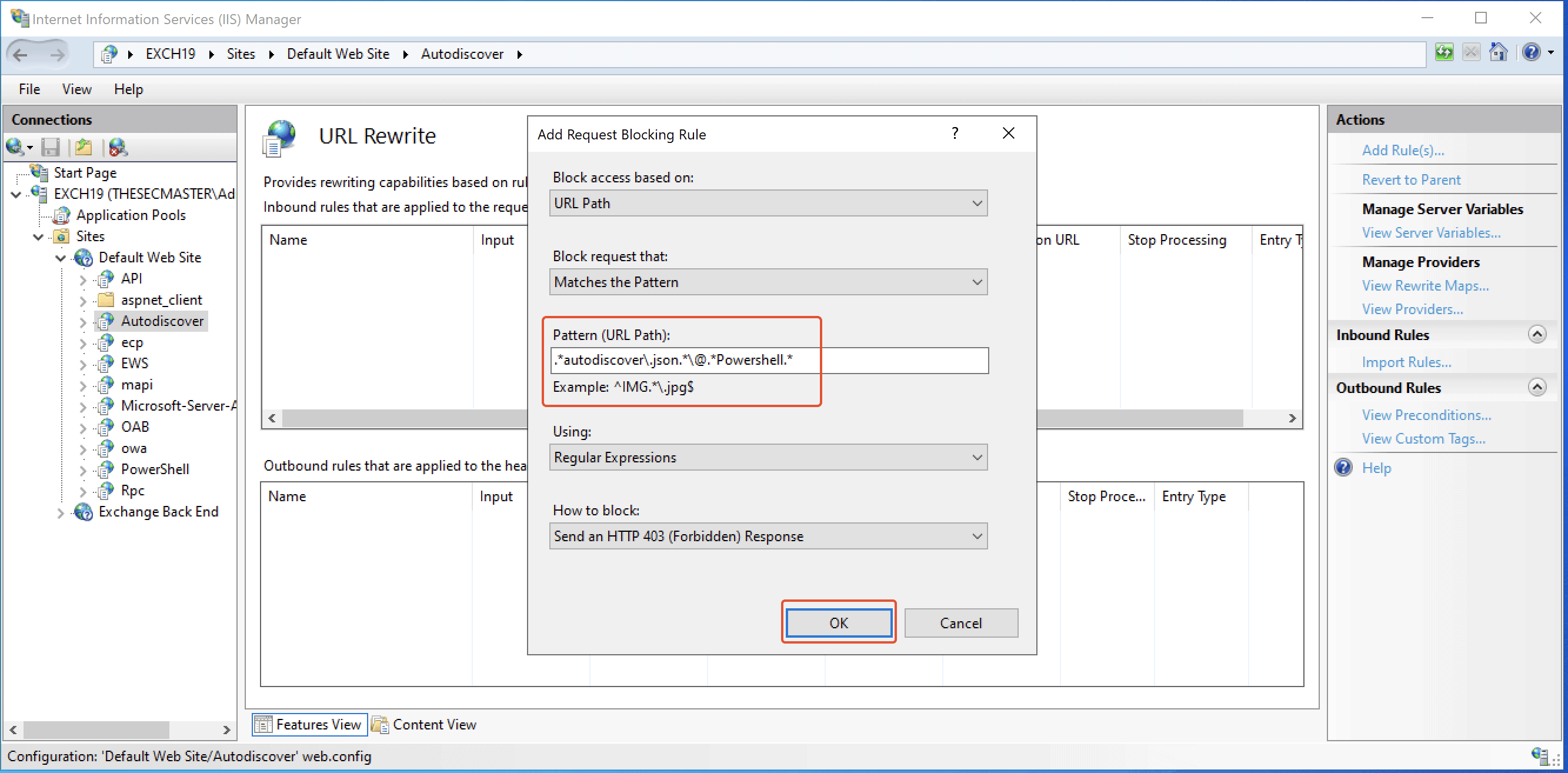Screen dimensions: 1568x773
Task: Click the Save connections disk icon
Action: [50, 146]
